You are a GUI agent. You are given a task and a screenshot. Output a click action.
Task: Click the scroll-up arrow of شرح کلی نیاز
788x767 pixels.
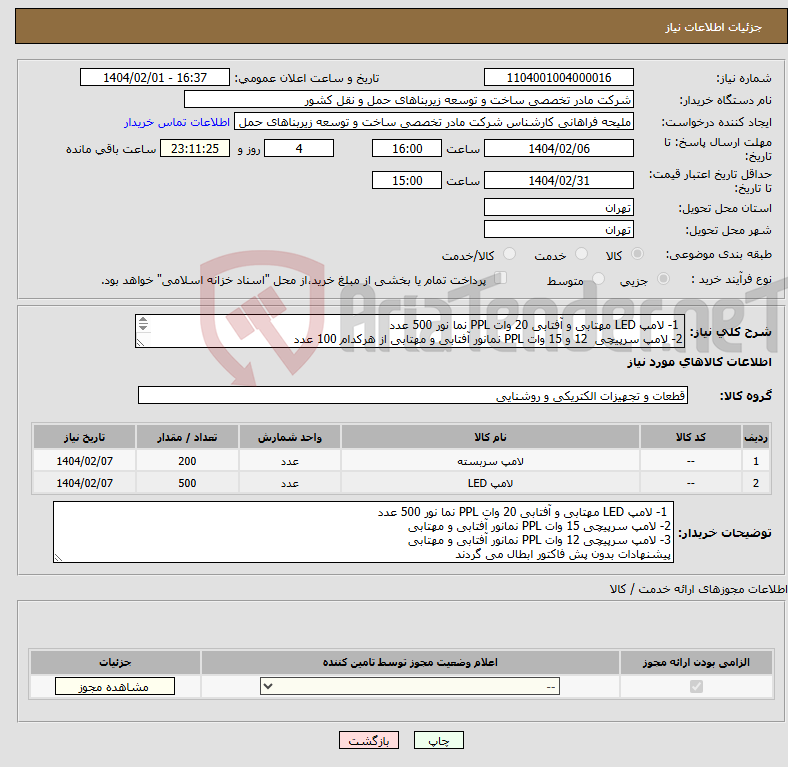click(x=143, y=320)
